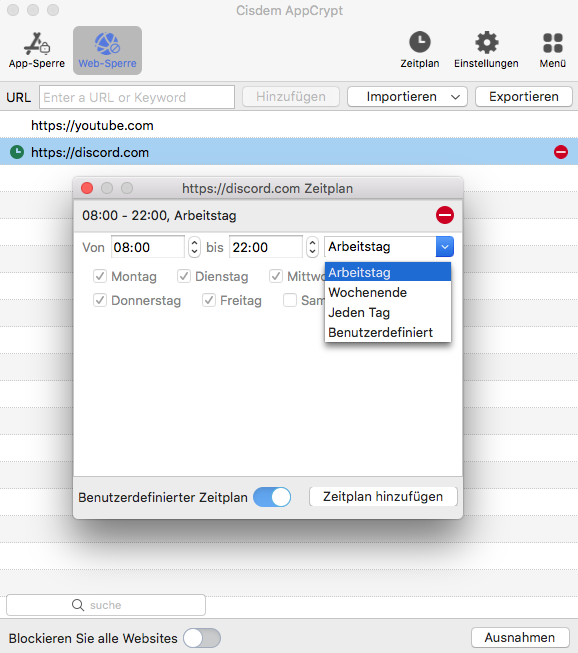Screen dimensions: 578x653
Task: Toggle the Freitag checkbox
Action: [x=209, y=300]
